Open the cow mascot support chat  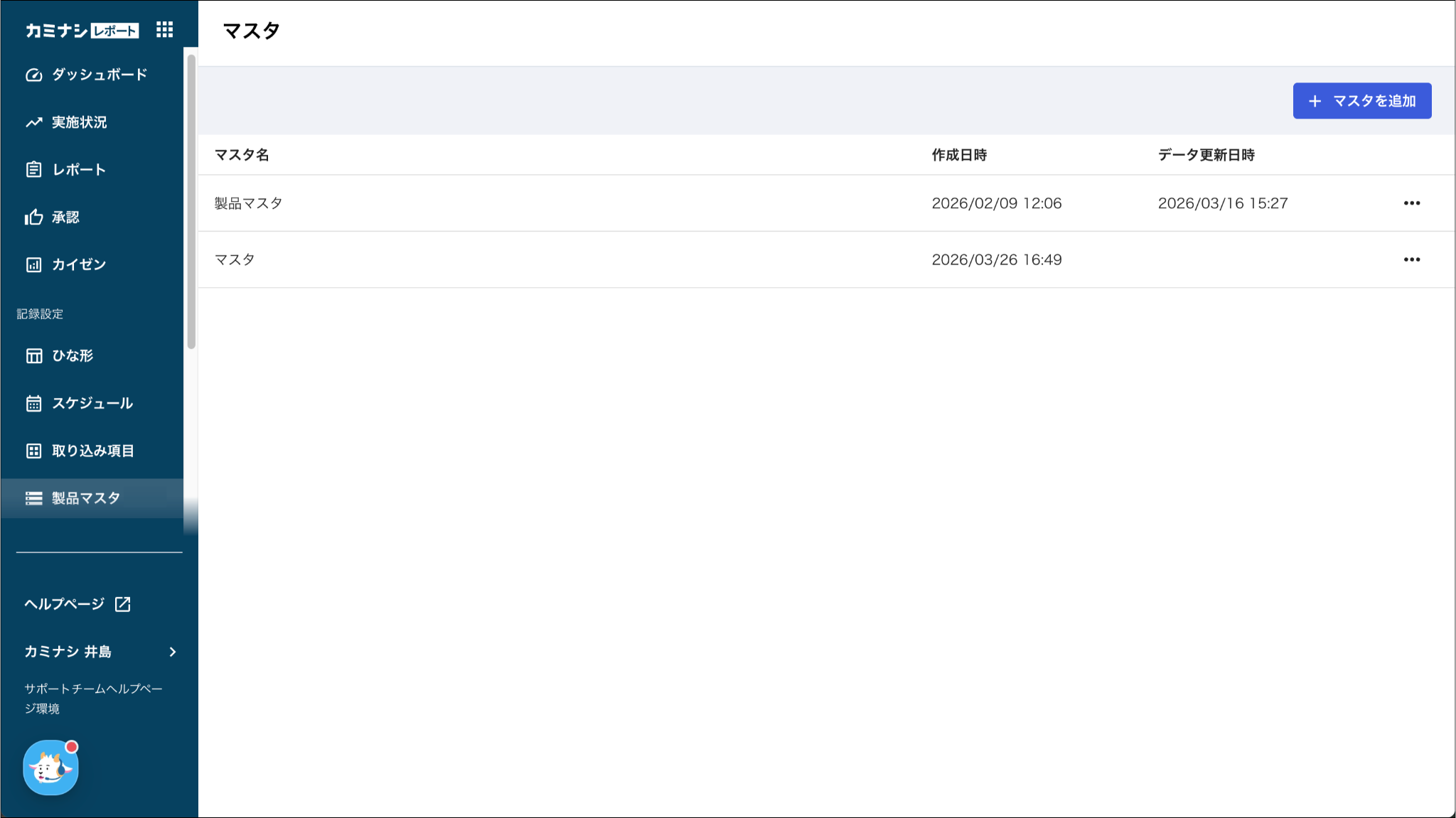50,767
